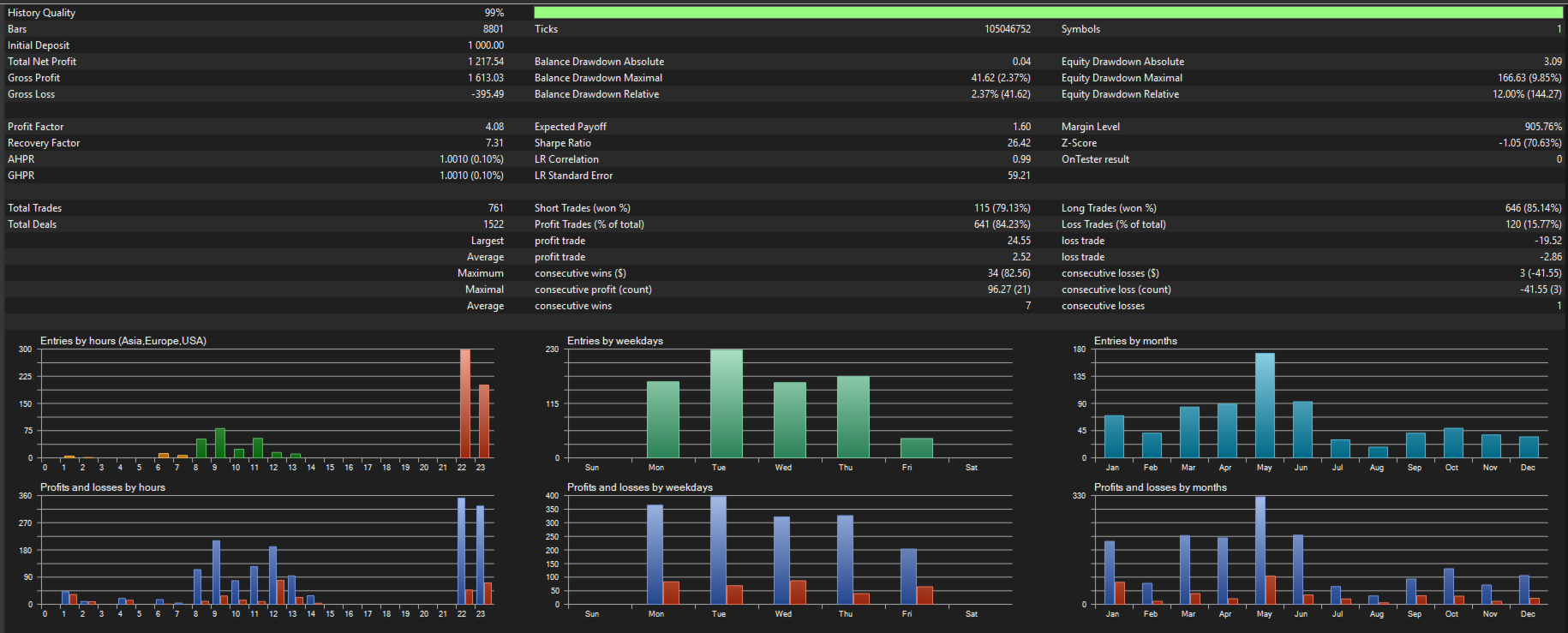The height and width of the screenshot is (633, 1568).
Task: Select the average loss trade value -2.86
Action: [1551, 257]
